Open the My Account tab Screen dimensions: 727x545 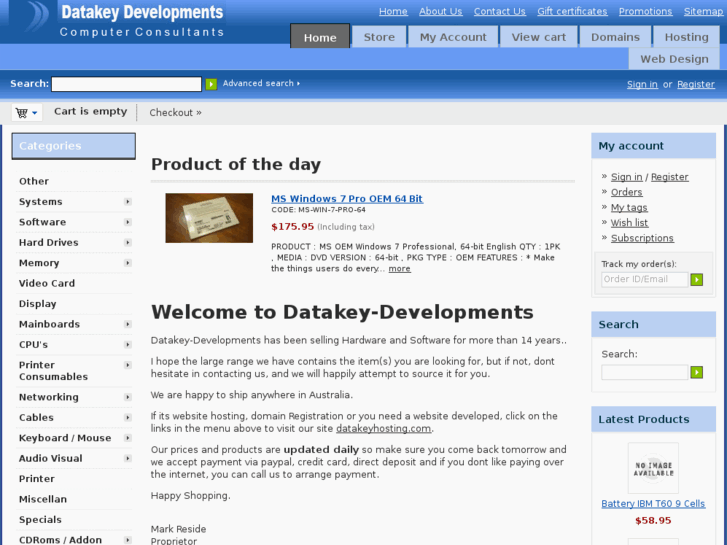tap(453, 37)
